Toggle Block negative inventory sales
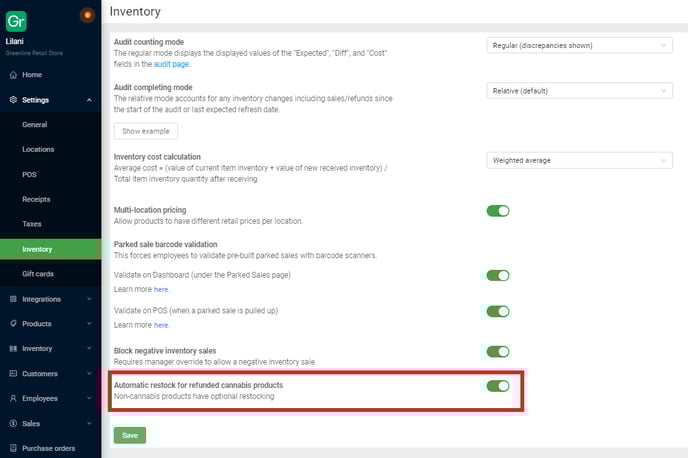This screenshot has width=688, height=458. coord(497,351)
